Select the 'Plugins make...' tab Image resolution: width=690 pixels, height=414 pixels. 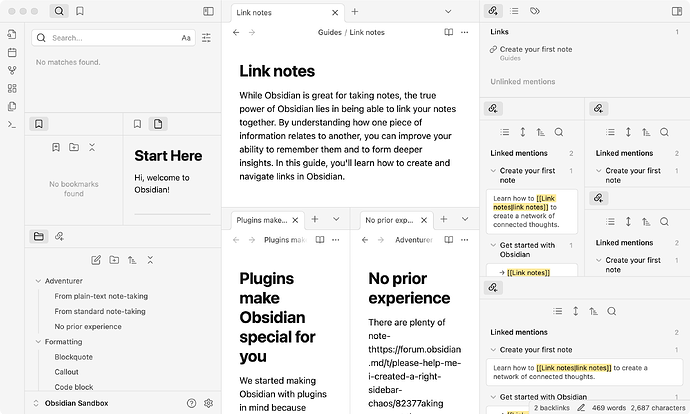coord(267,220)
